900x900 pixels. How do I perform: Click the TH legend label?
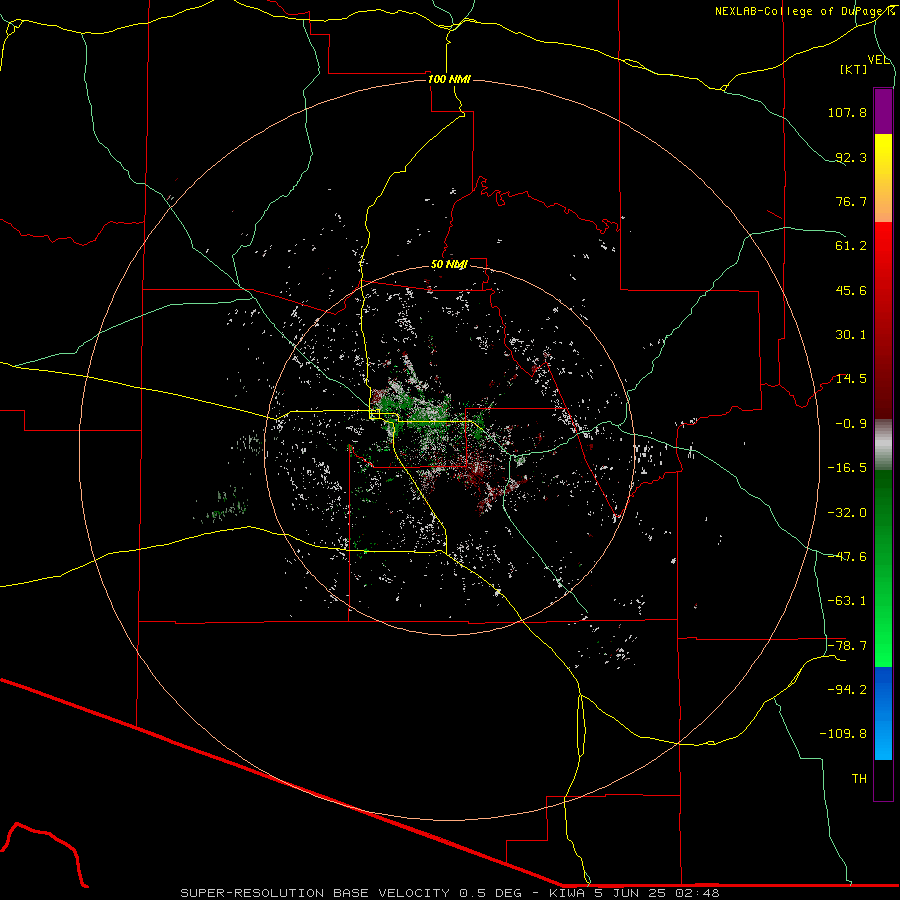[859, 778]
